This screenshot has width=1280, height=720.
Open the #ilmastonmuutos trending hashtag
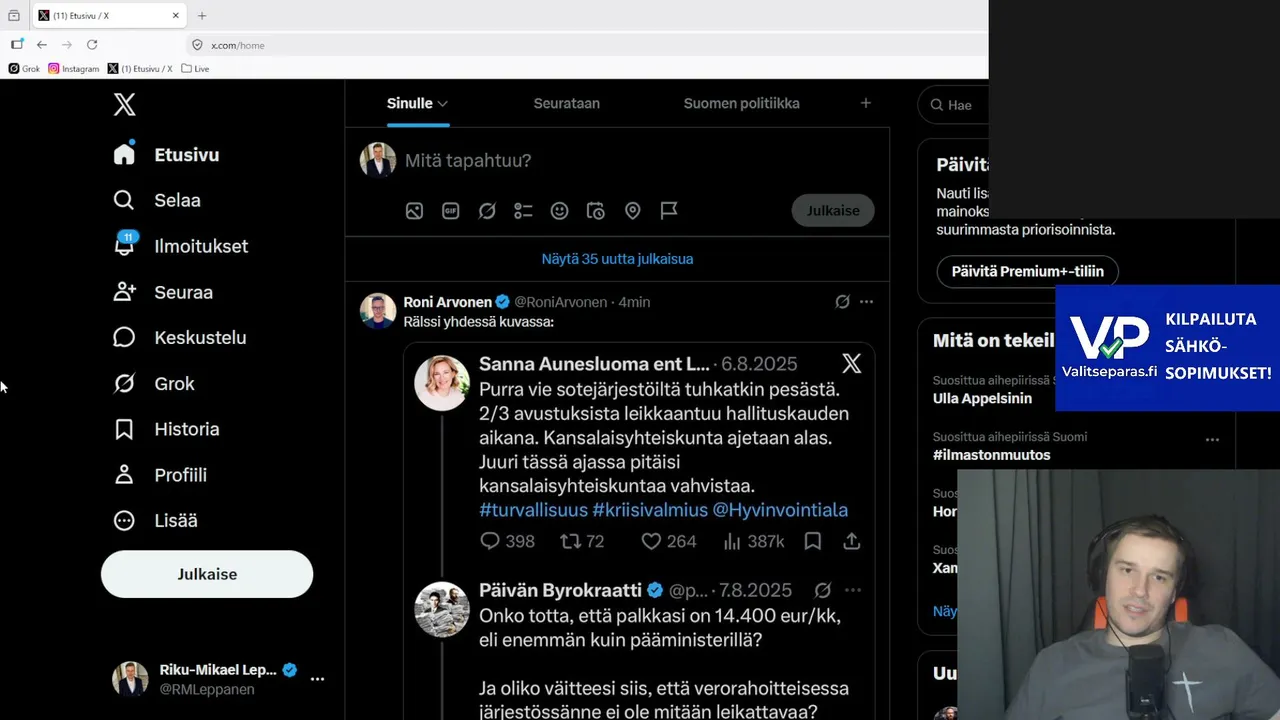(x=991, y=455)
